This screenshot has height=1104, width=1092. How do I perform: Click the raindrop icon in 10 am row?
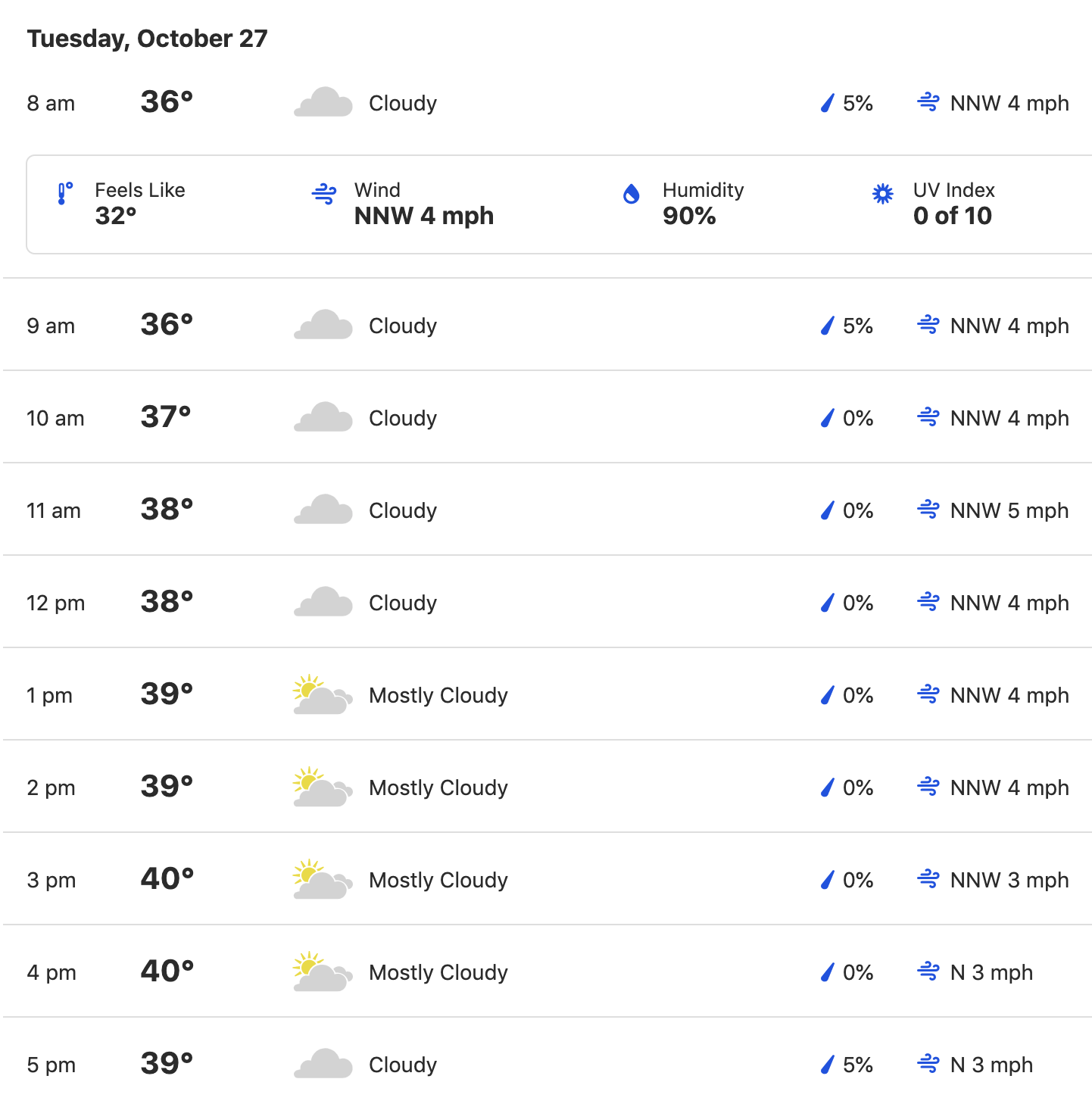(x=828, y=418)
